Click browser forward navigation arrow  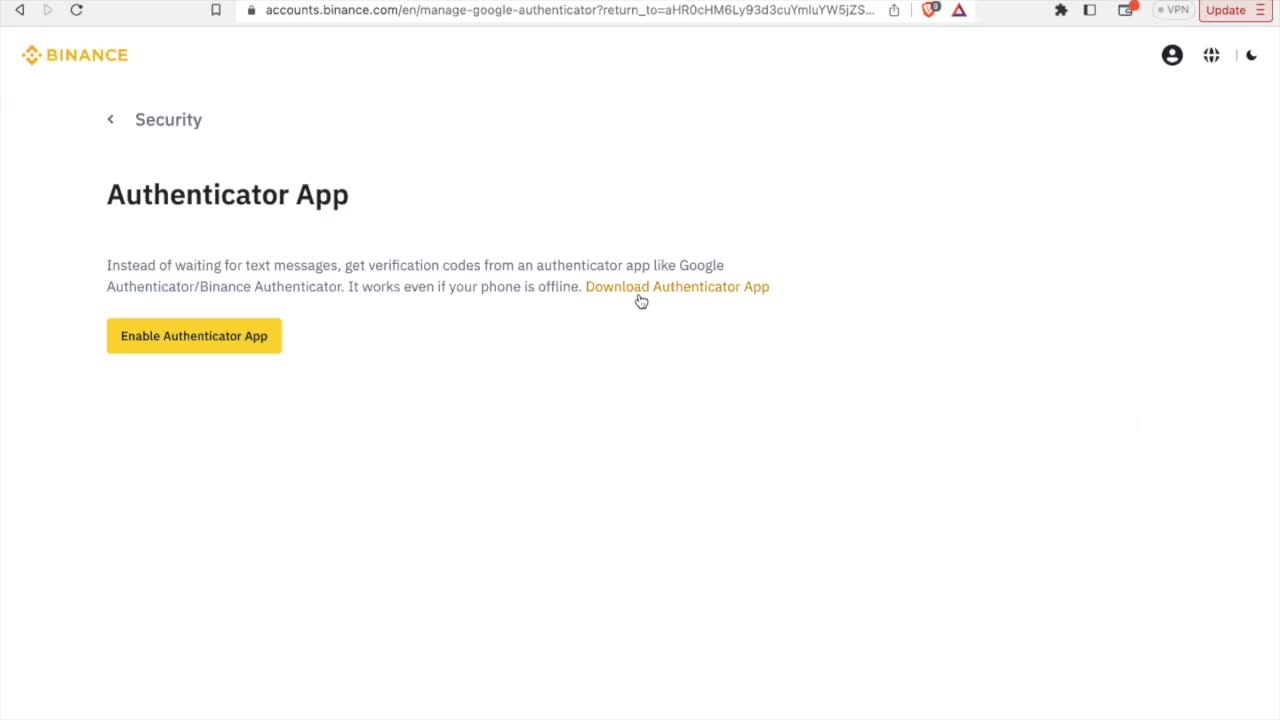47,10
